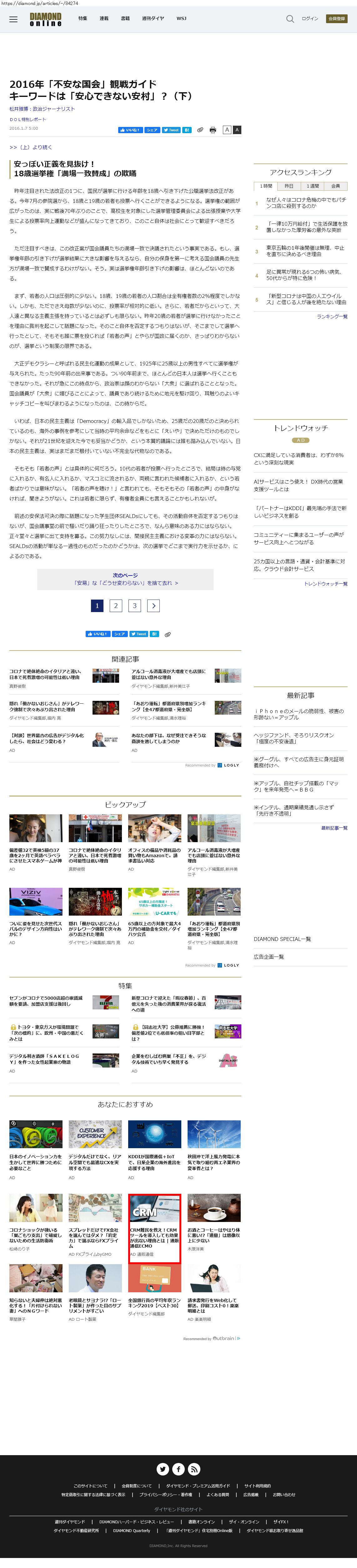Select the 1週間 ranking tab

(x=313, y=186)
